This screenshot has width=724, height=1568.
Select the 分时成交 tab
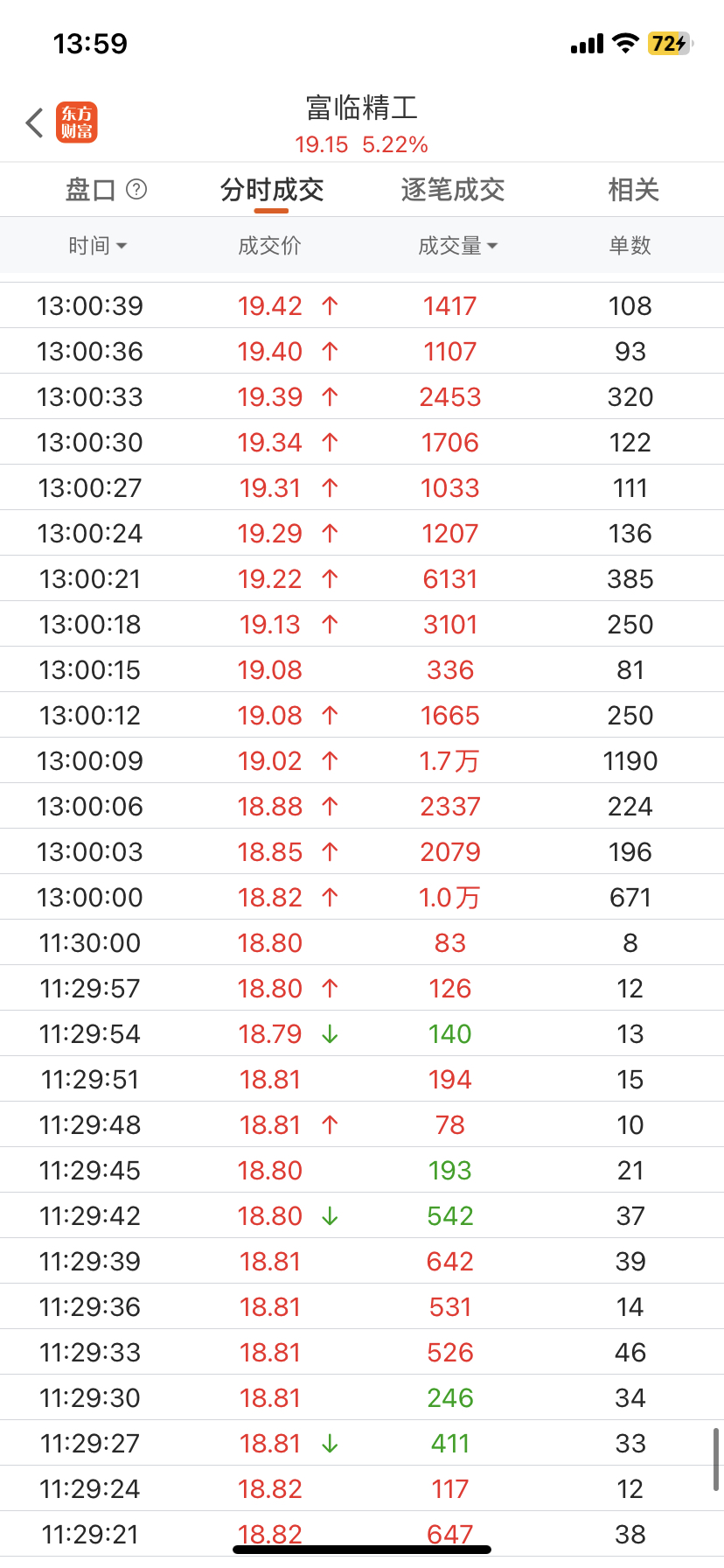click(x=272, y=190)
